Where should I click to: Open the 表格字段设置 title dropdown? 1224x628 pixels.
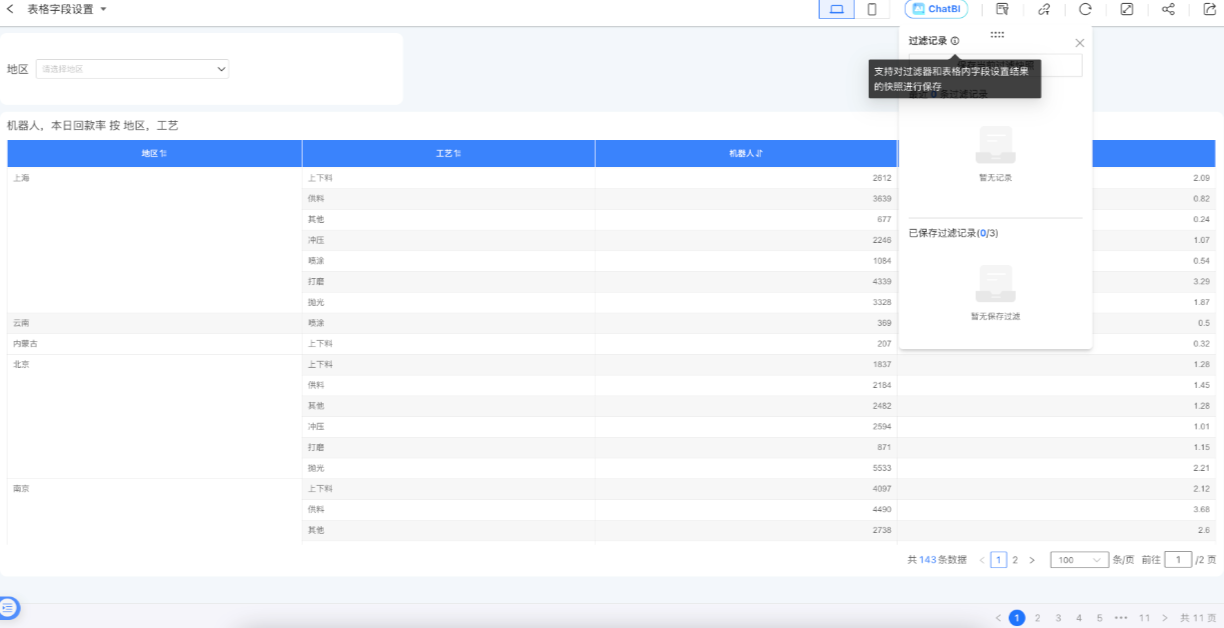[x=67, y=9]
